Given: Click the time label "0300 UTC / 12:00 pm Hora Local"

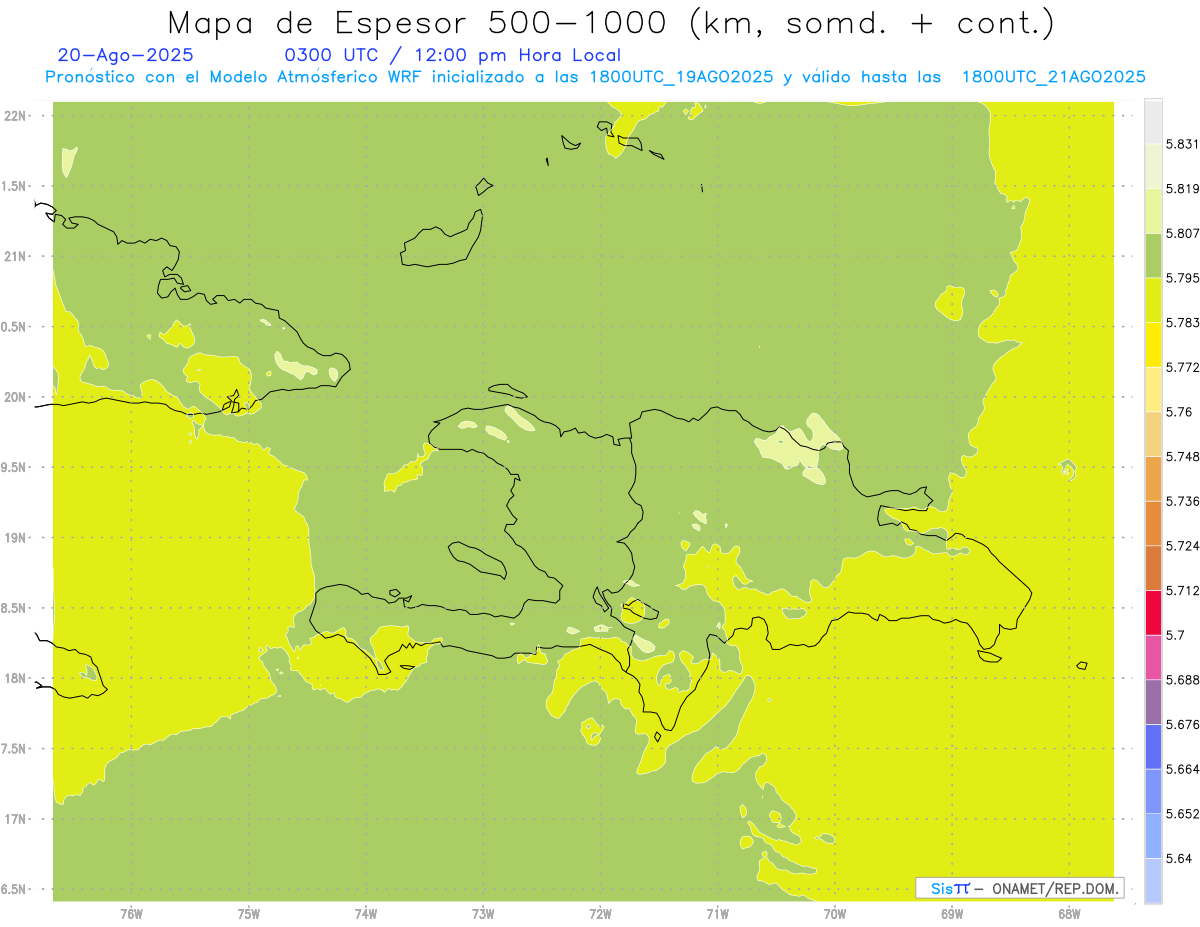Looking at the screenshot, I should (453, 55).
